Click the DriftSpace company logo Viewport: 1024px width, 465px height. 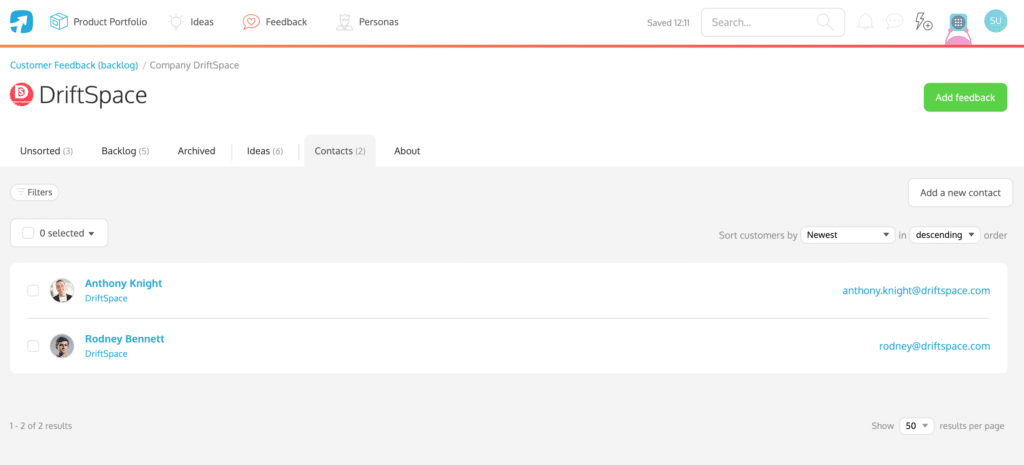21,95
